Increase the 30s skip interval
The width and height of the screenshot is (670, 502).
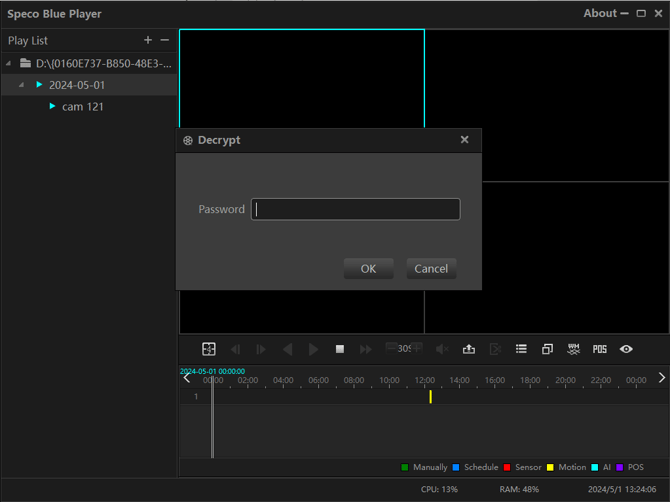417,348
